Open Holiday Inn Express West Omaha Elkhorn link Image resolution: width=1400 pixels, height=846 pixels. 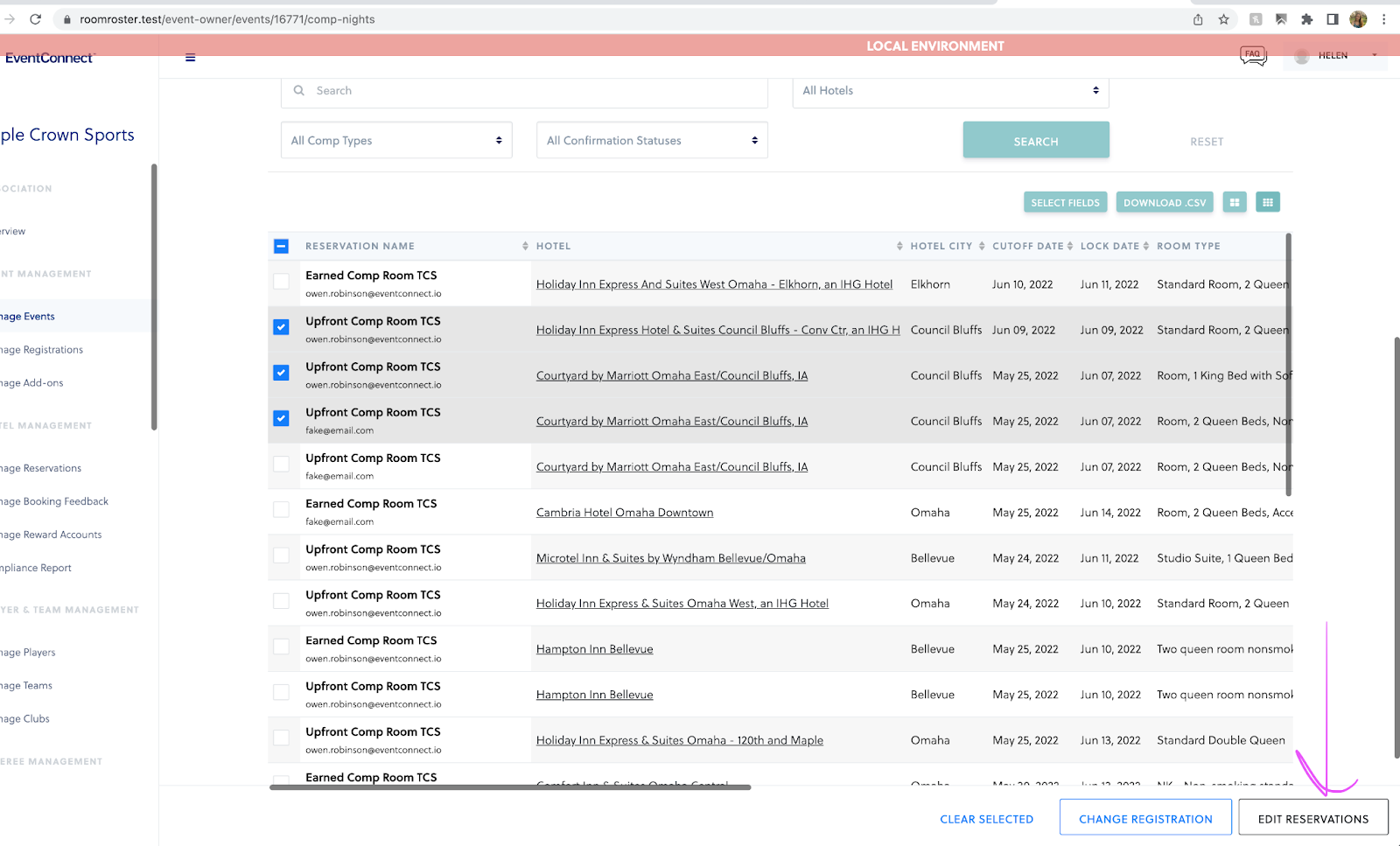click(714, 284)
